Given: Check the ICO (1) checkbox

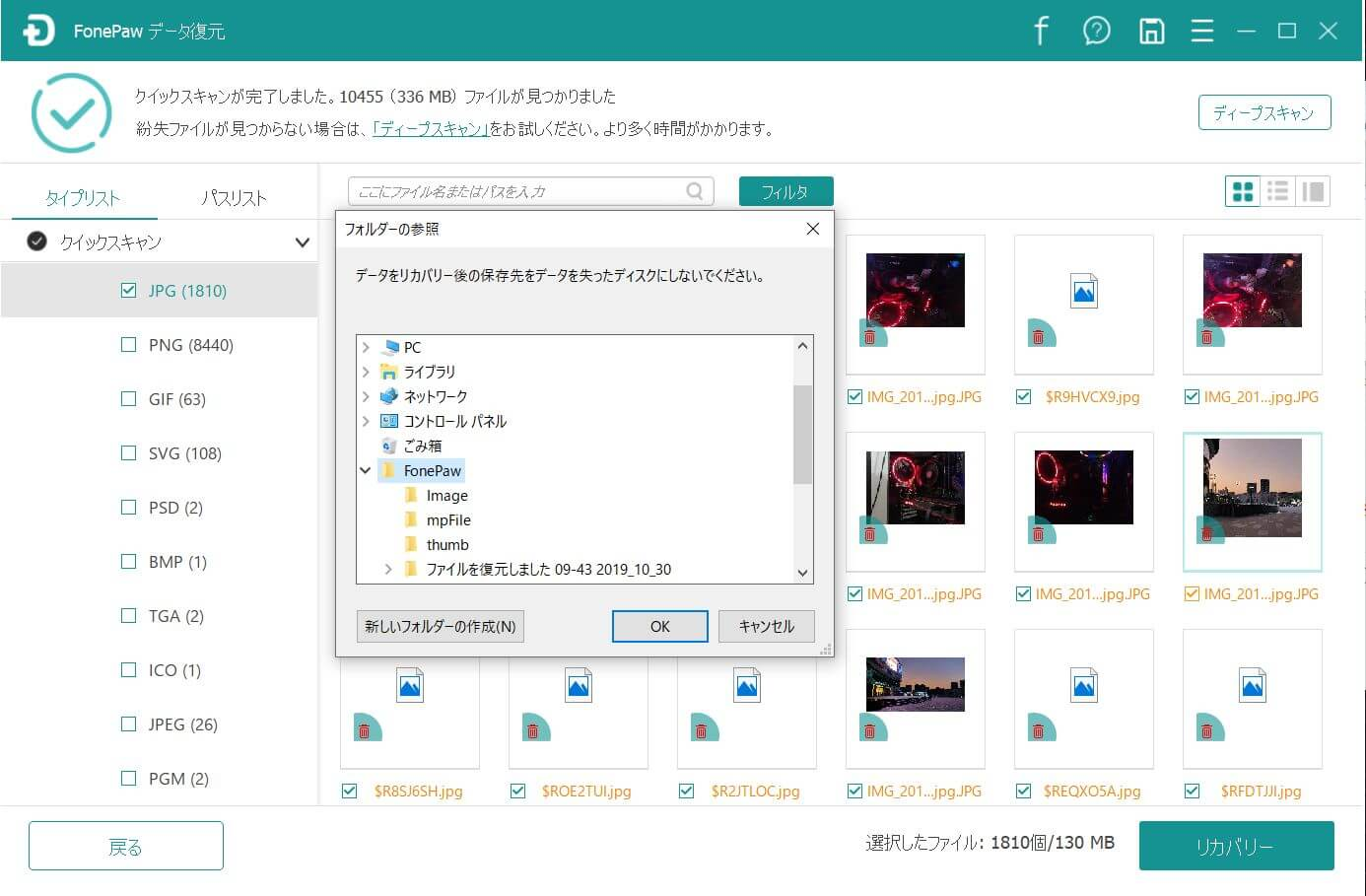Looking at the screenshot, I should pos(128,669).
